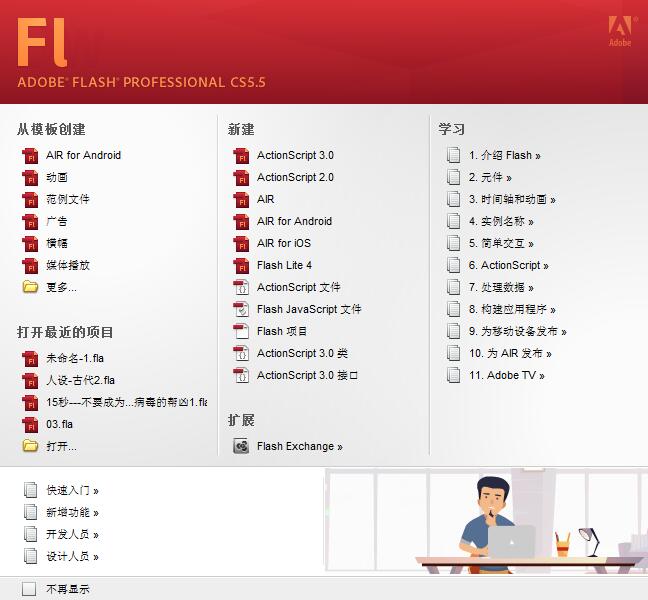Screen dimensions: 648x600
Task: Open the 新增功能 » page
Action: [x=72, y=512]
